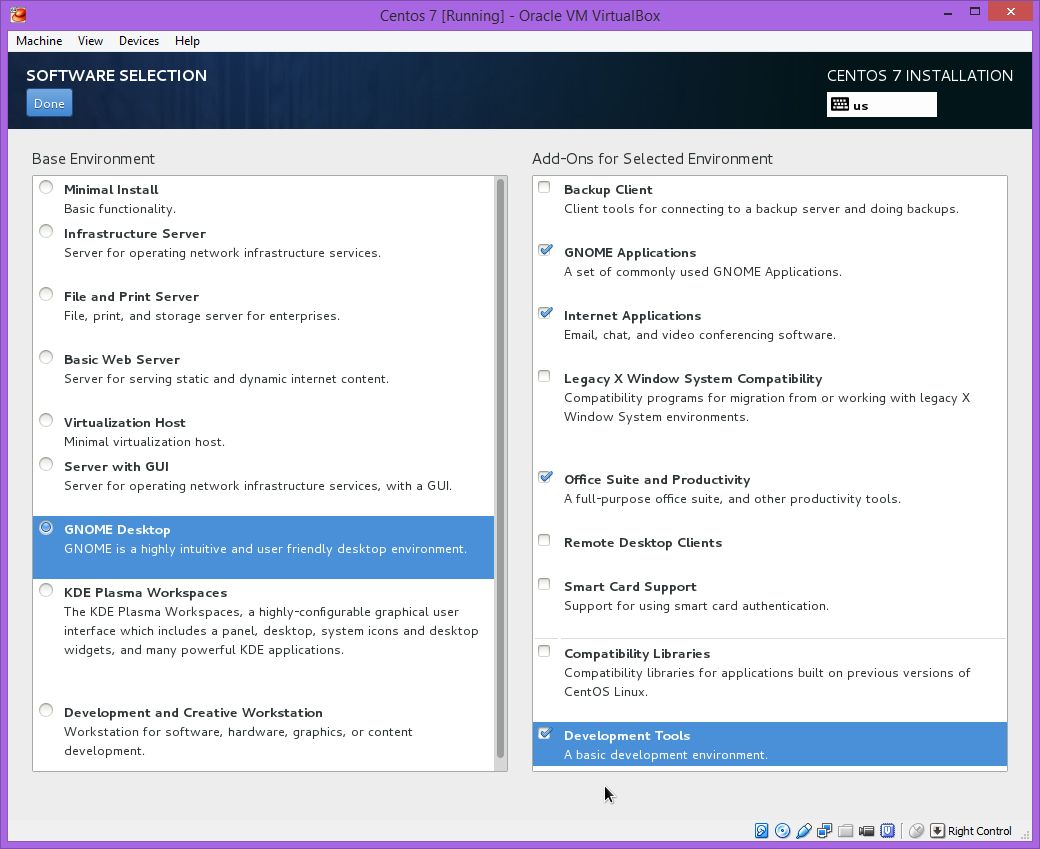Image resolution: width=1040 pixels, height=849 pixels.
Task: Click 'A basic development environment.' description
Action: (666, 755)
